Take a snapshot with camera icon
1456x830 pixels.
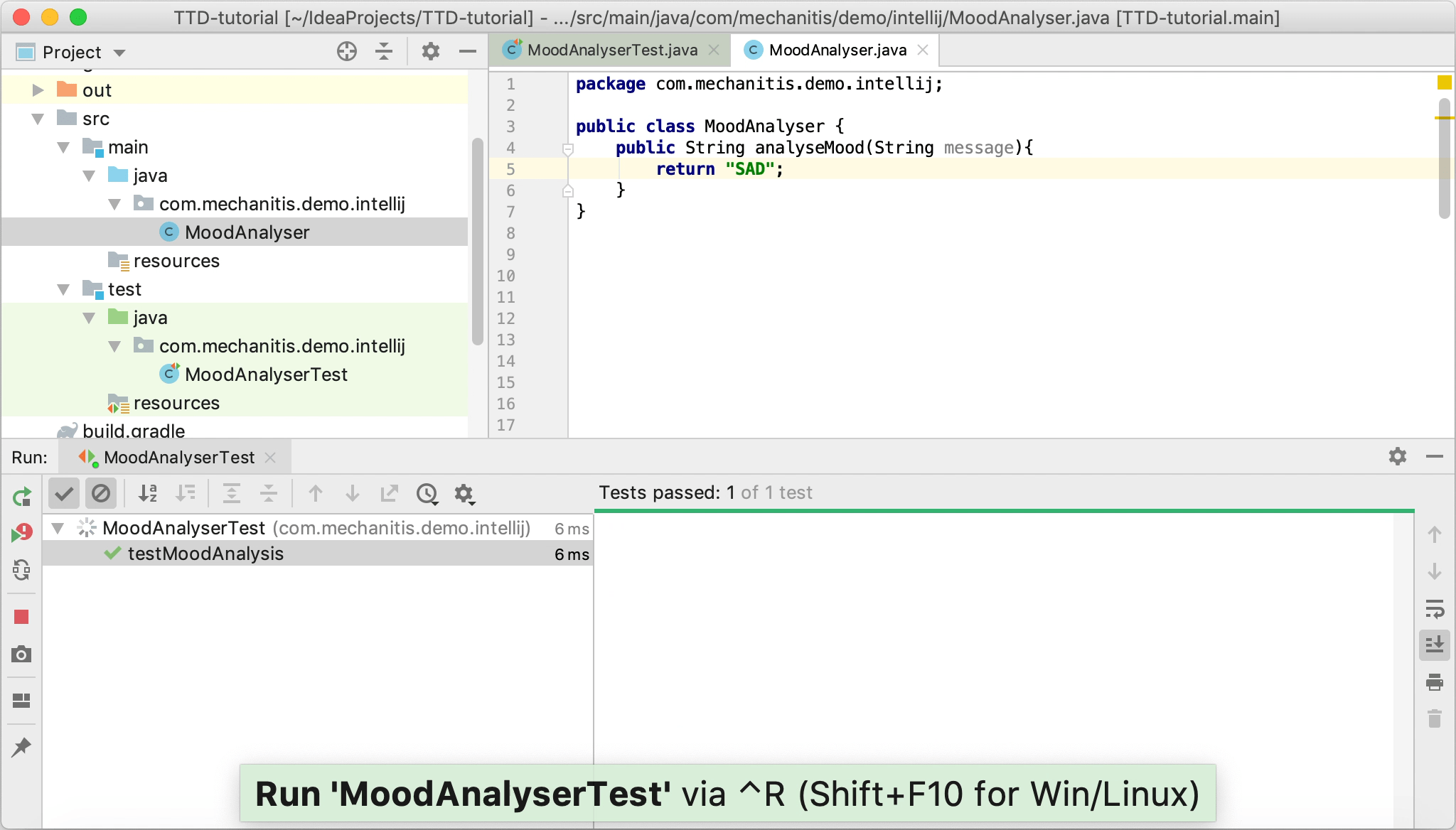click(22, 654)
